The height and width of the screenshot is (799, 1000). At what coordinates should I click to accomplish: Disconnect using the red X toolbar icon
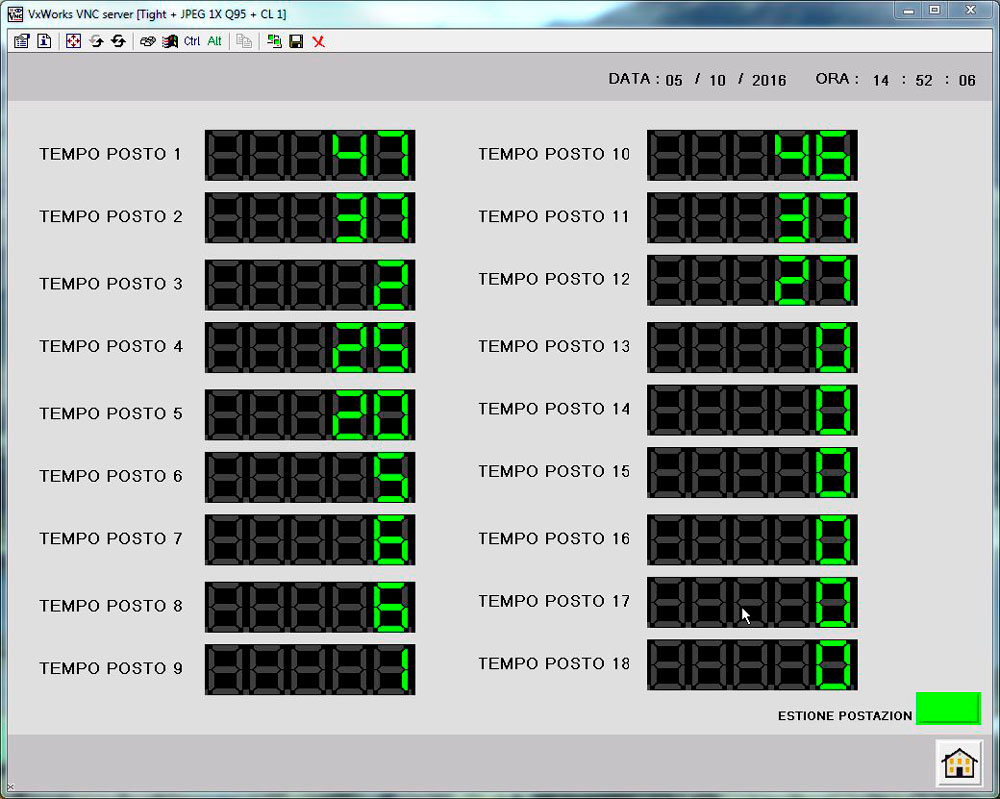tap(319, 42)
